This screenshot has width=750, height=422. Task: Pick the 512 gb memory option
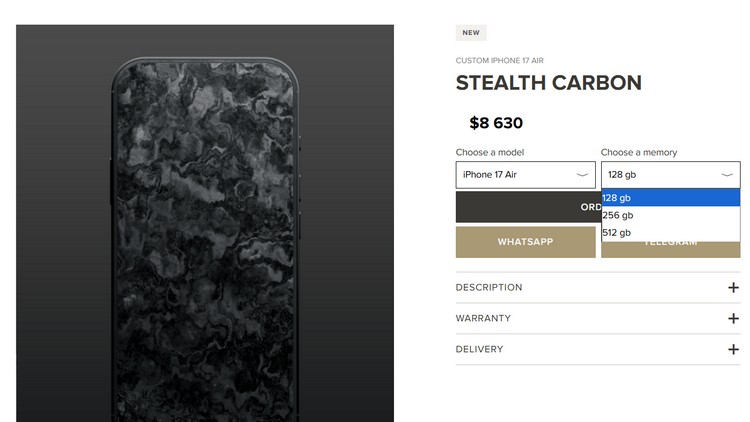(x=671, y=233)
